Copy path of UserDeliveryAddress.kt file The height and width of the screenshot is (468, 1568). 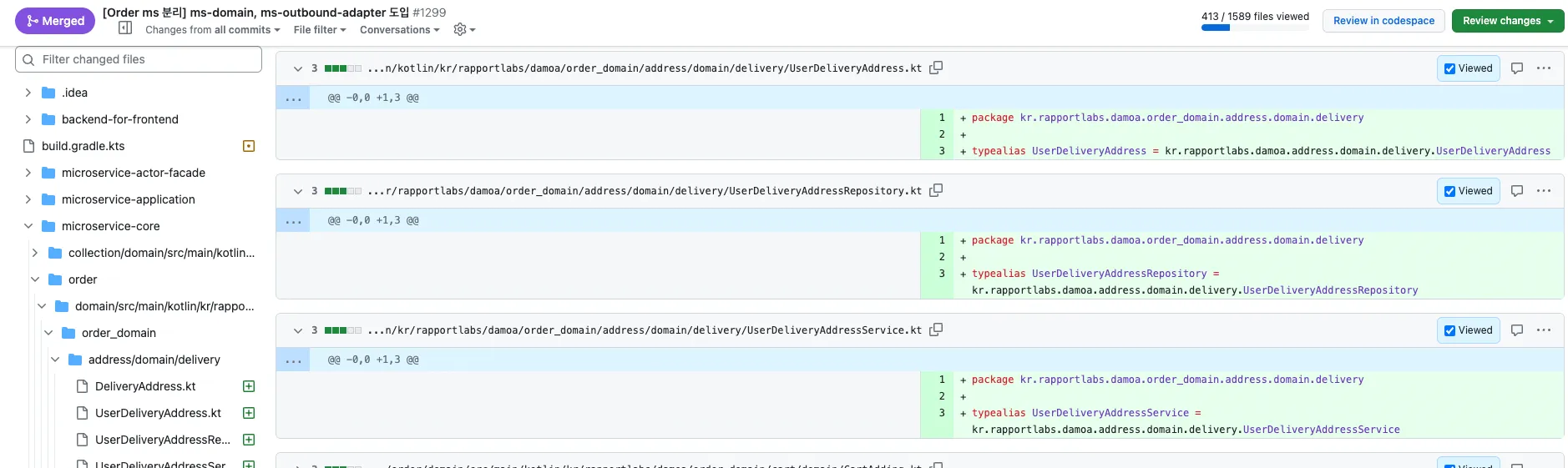936,68
